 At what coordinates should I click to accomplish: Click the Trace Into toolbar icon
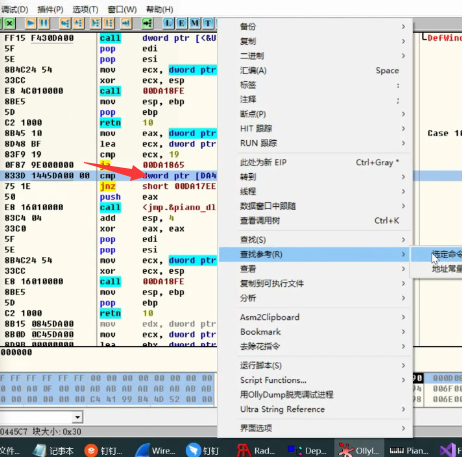tap(95, 23)
